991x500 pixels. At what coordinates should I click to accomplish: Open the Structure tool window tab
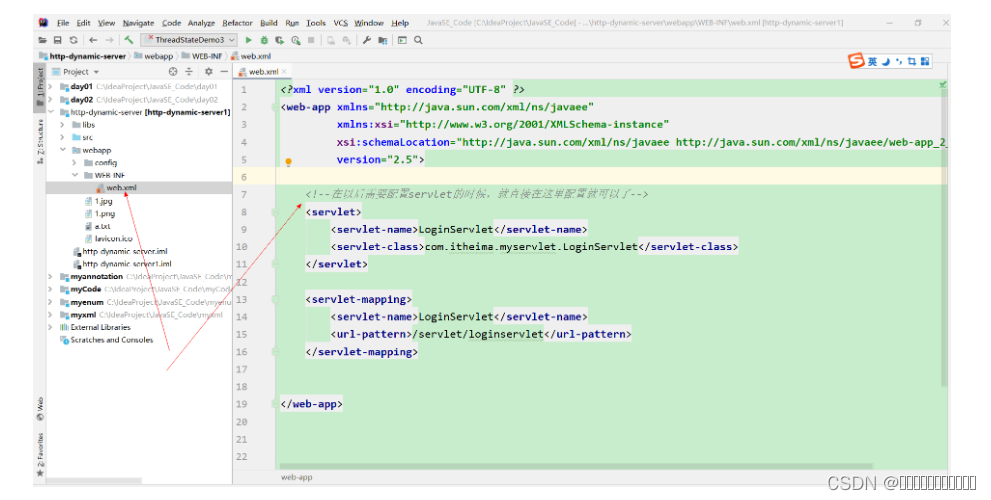coord(40,140)
